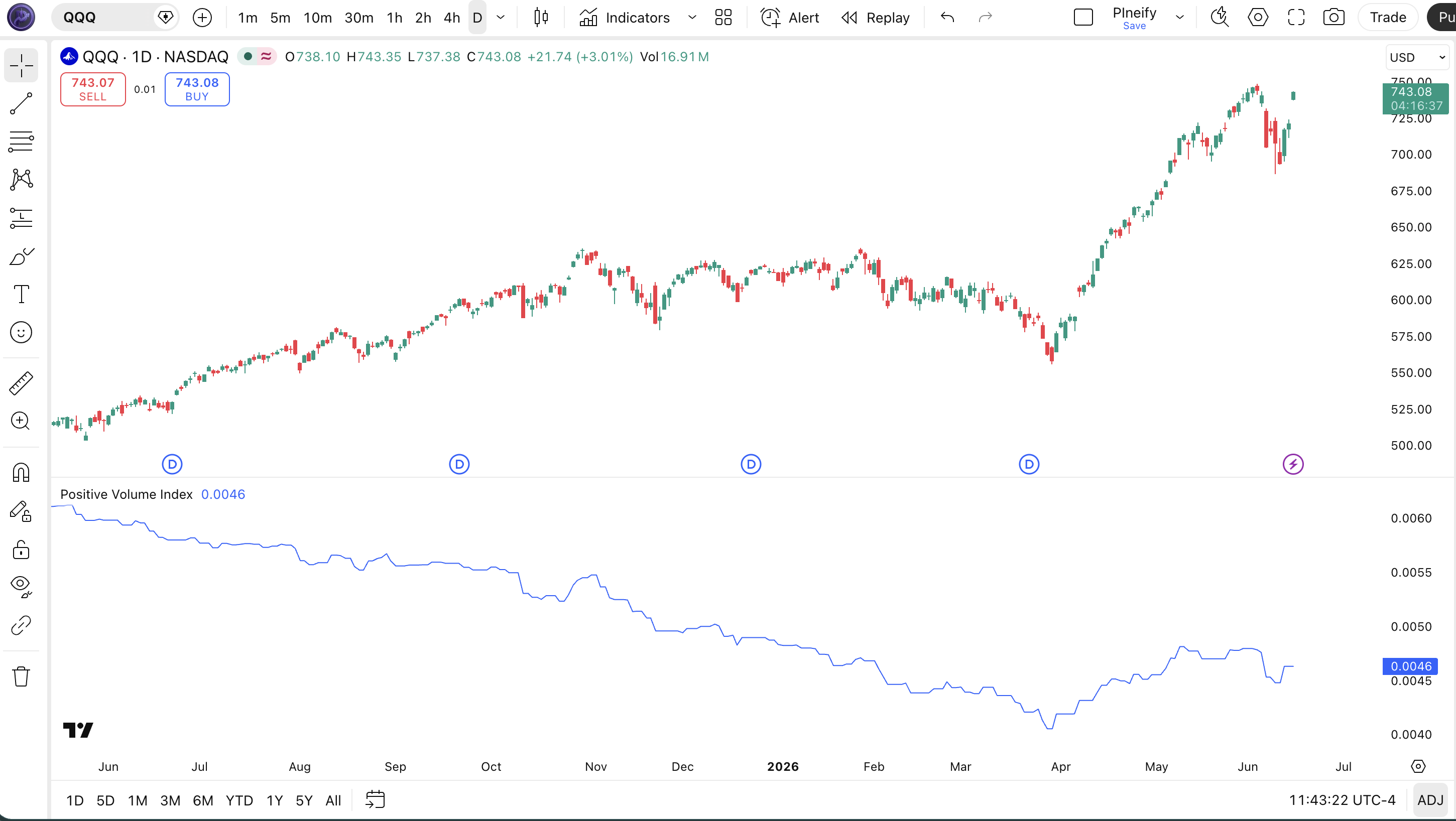Activate the zoom in tool

pyautogui.click(x=21, y=421)
